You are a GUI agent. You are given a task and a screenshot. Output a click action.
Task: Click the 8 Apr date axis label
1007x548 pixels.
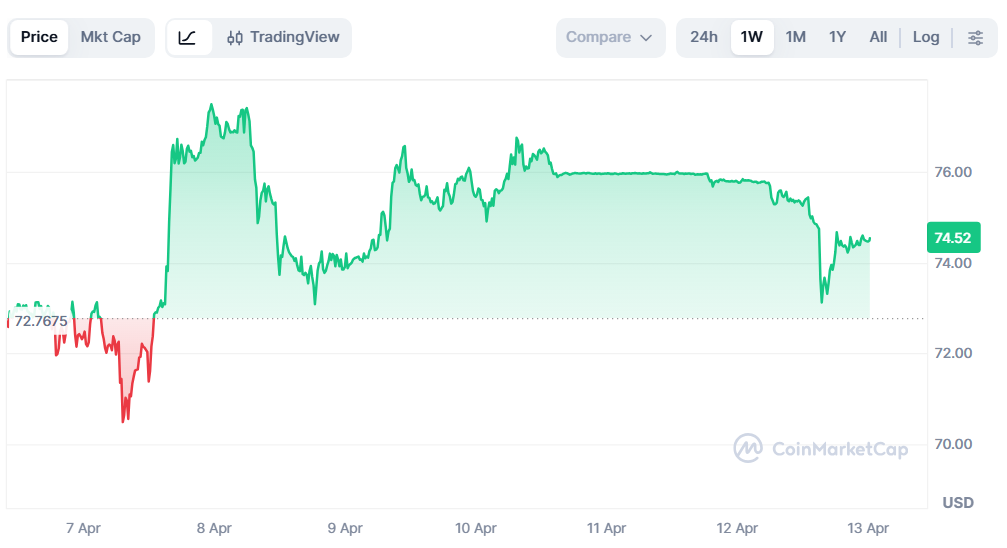pos(214,528)
